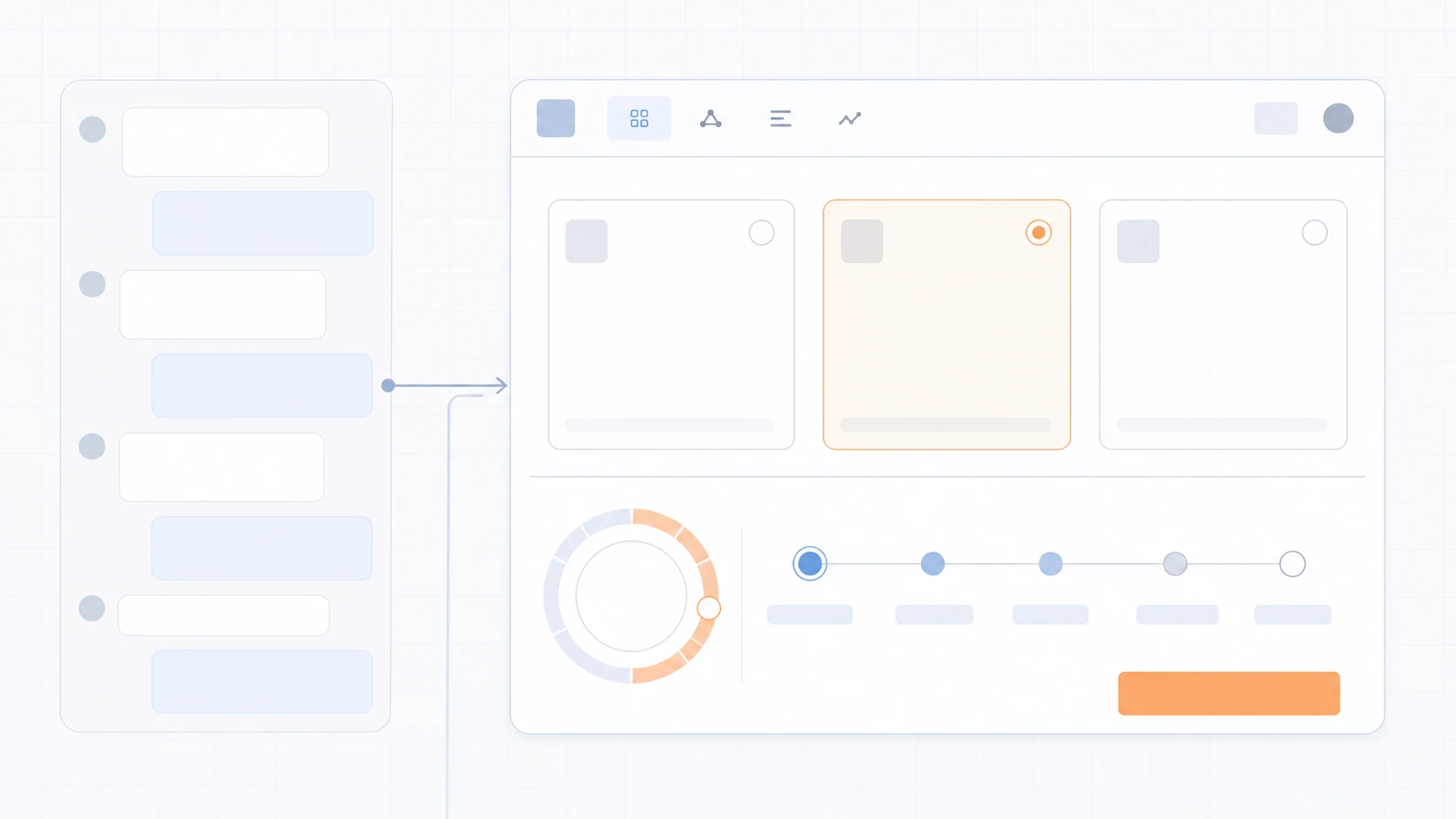Open the trend line chart icon
1456x819 pixels.
[x=850, y=118]
